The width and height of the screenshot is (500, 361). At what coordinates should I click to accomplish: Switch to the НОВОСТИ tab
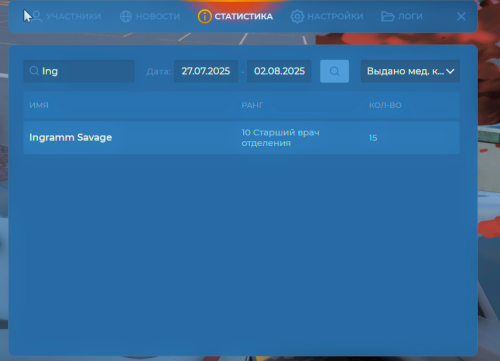[158, 16]
